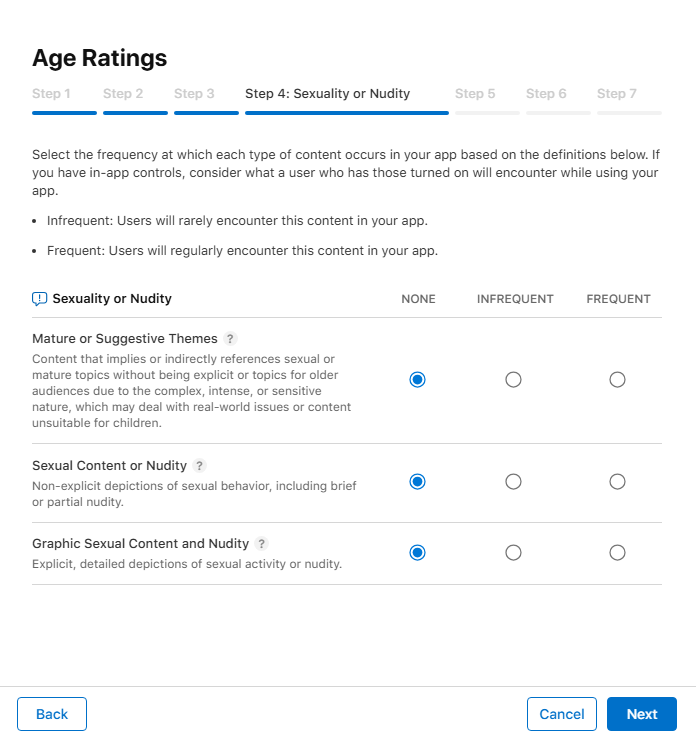This screenshot has width=696, height=737.
Task: Skip ahead to Step 5
Action: 475,94
